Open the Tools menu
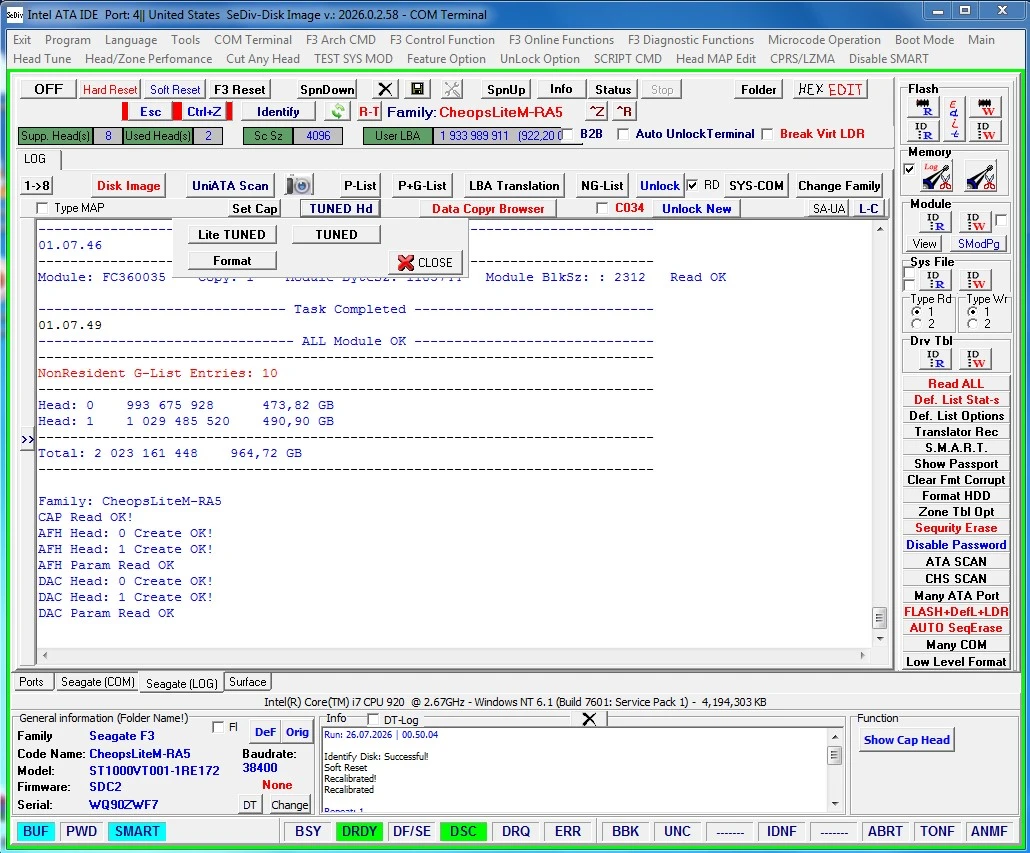Viewport: 1030px width, 853px height. coord(185,39)
